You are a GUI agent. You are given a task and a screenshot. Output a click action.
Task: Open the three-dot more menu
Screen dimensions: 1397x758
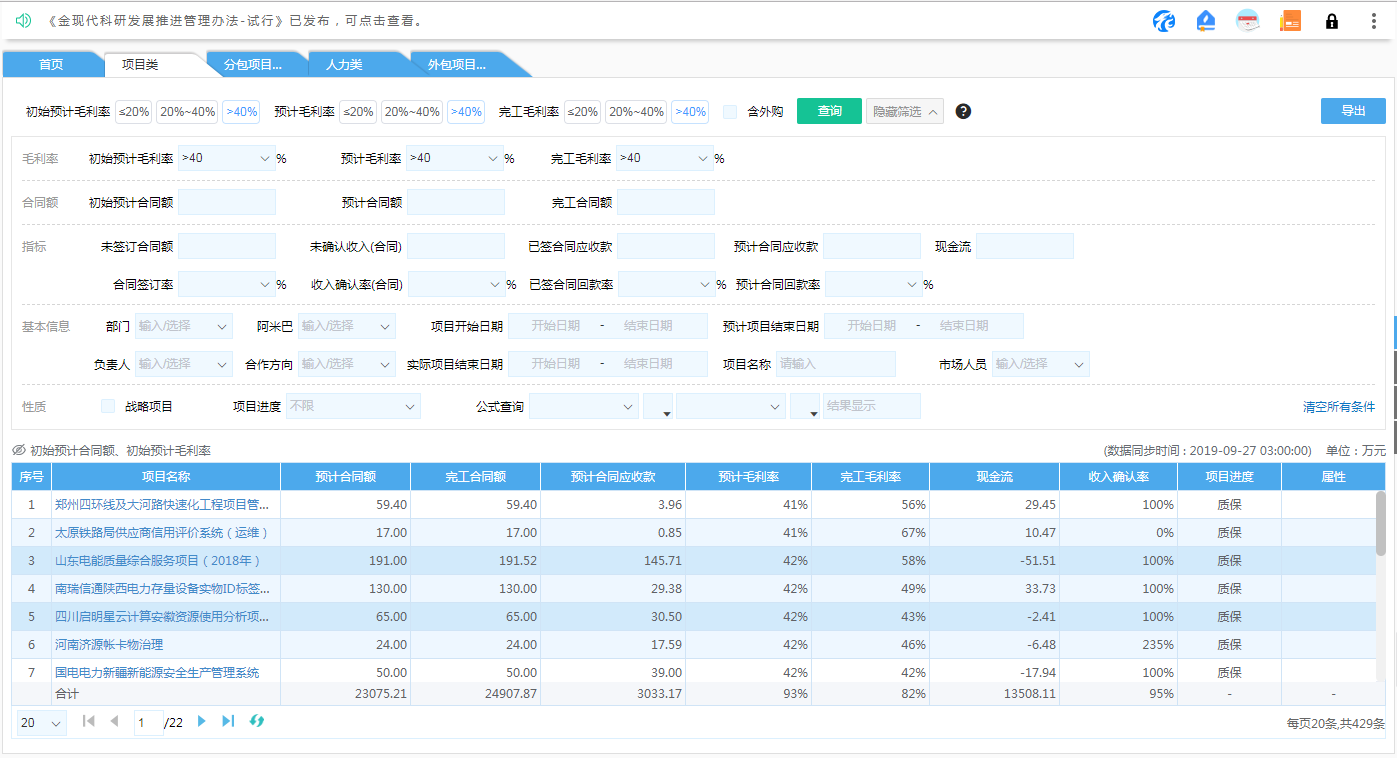pos(1373,21)
